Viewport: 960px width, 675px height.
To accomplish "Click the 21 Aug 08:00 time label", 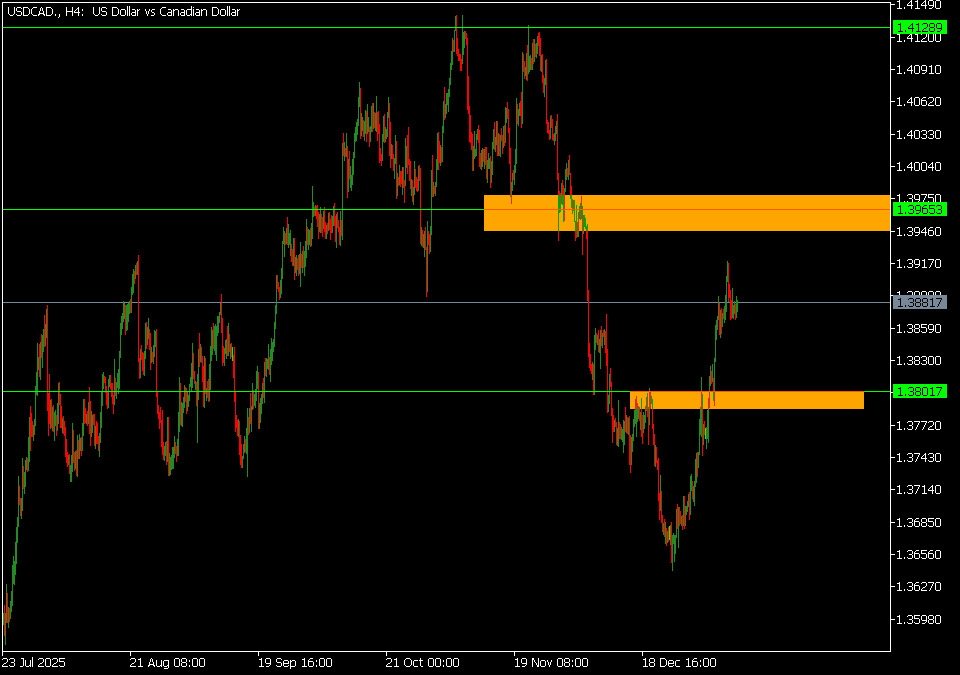I will (167, 662).
